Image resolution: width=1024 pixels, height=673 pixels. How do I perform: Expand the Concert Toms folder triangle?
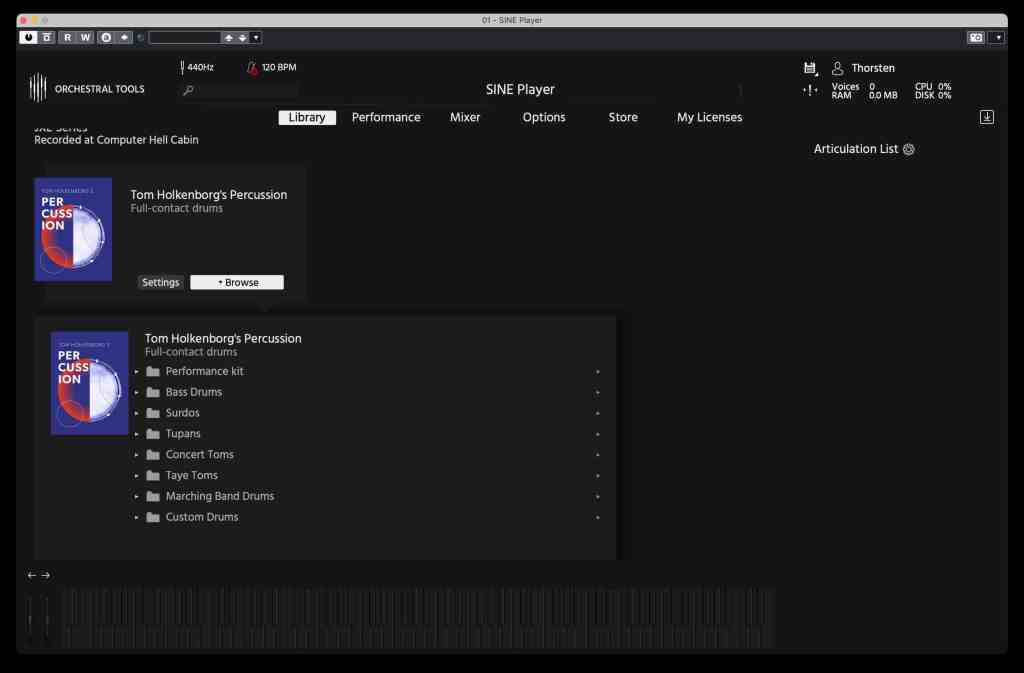click(x=136, y=455)
